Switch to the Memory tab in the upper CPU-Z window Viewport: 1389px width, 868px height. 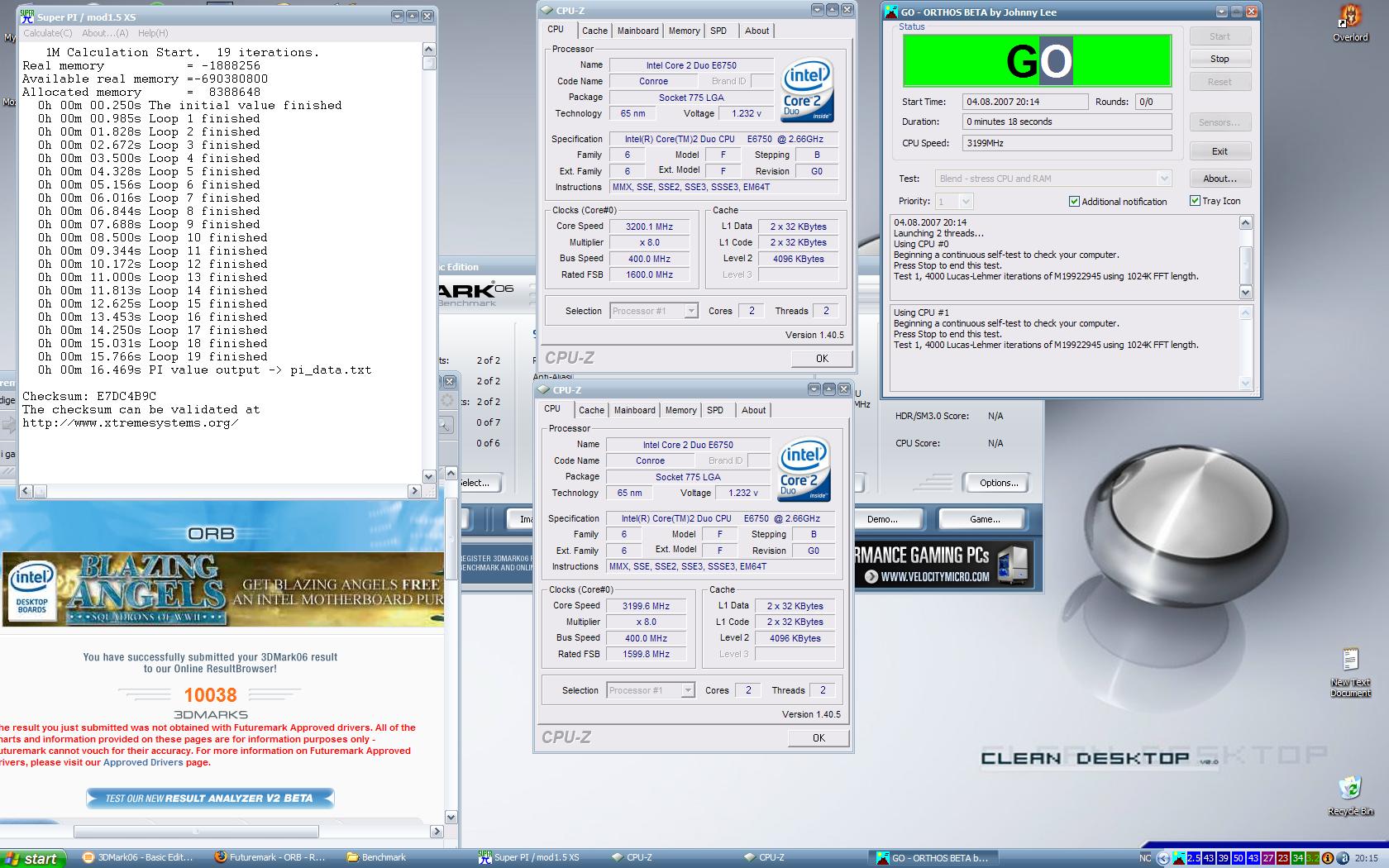685,31
